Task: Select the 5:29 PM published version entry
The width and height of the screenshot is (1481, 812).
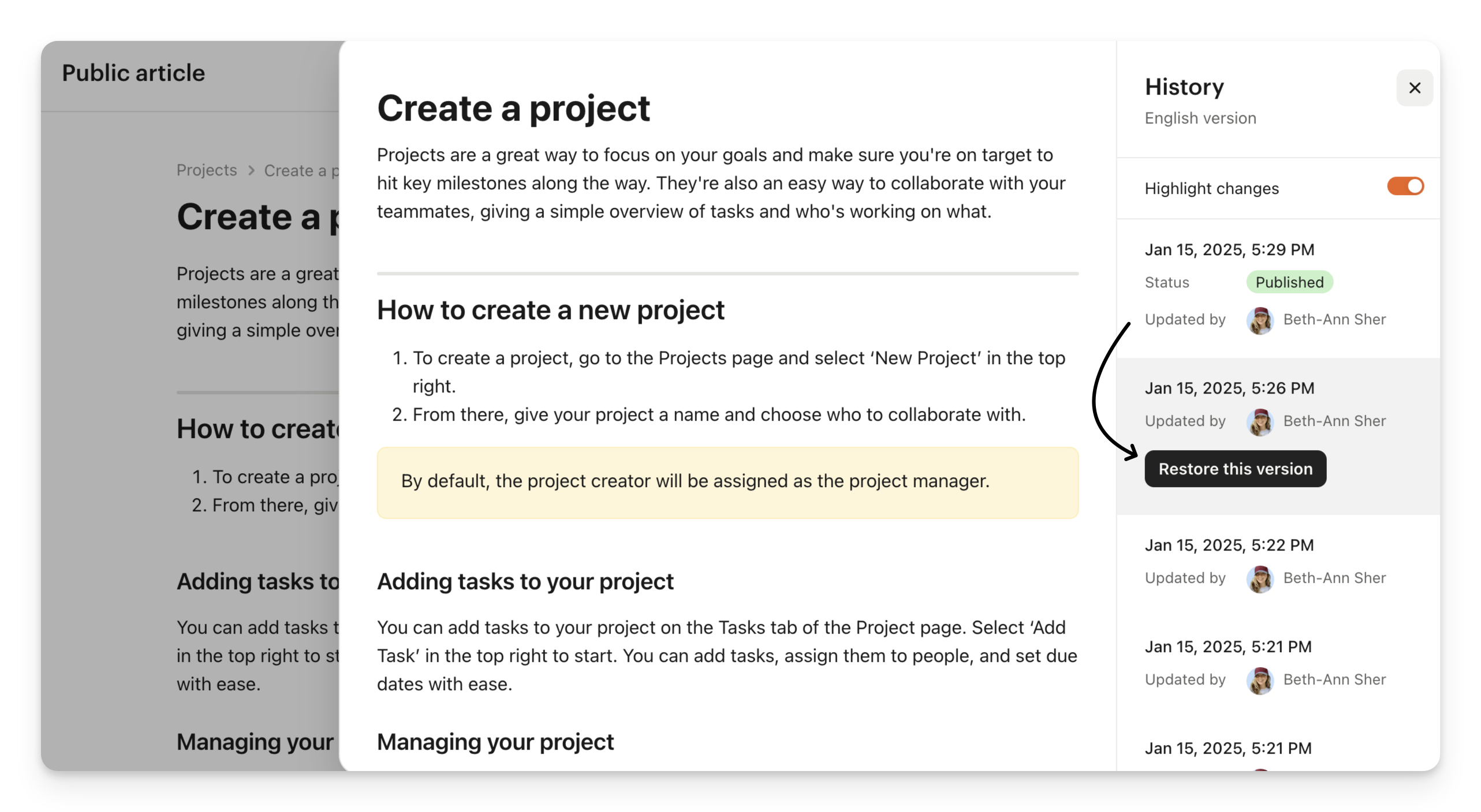Action: coord(1229,250)
